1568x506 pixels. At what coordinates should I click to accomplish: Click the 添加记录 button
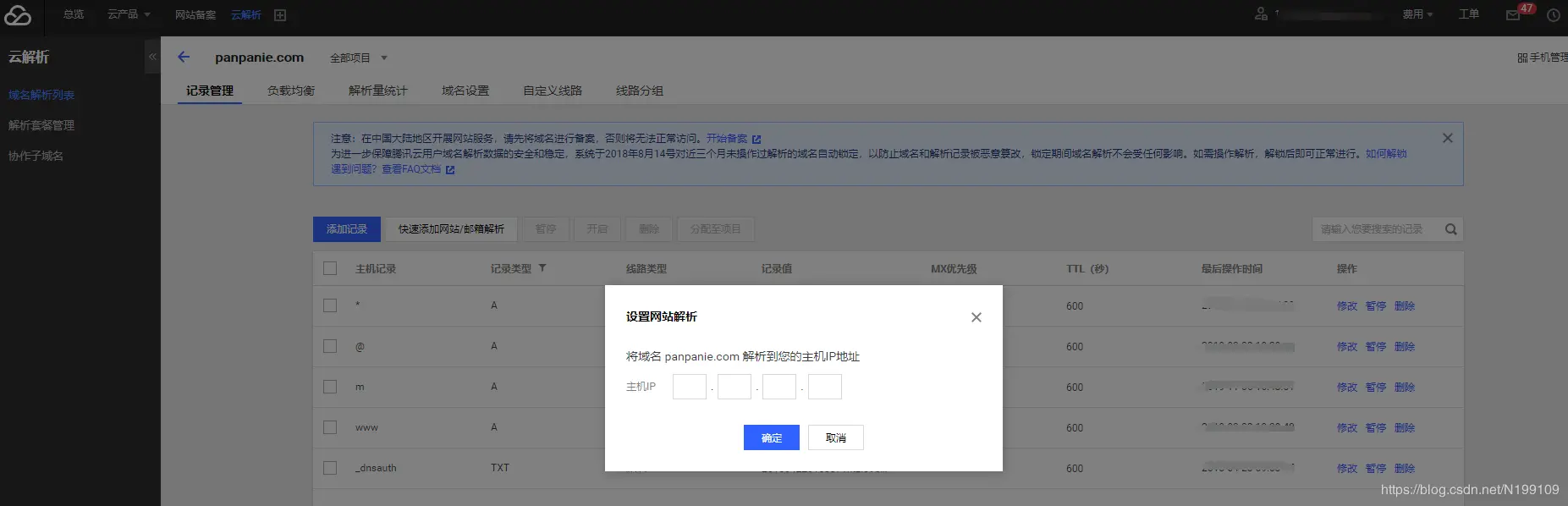pos(347,229)
